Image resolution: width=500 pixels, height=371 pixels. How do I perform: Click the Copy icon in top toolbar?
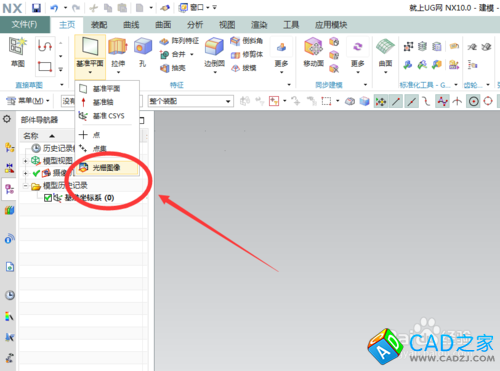(108, 8)
